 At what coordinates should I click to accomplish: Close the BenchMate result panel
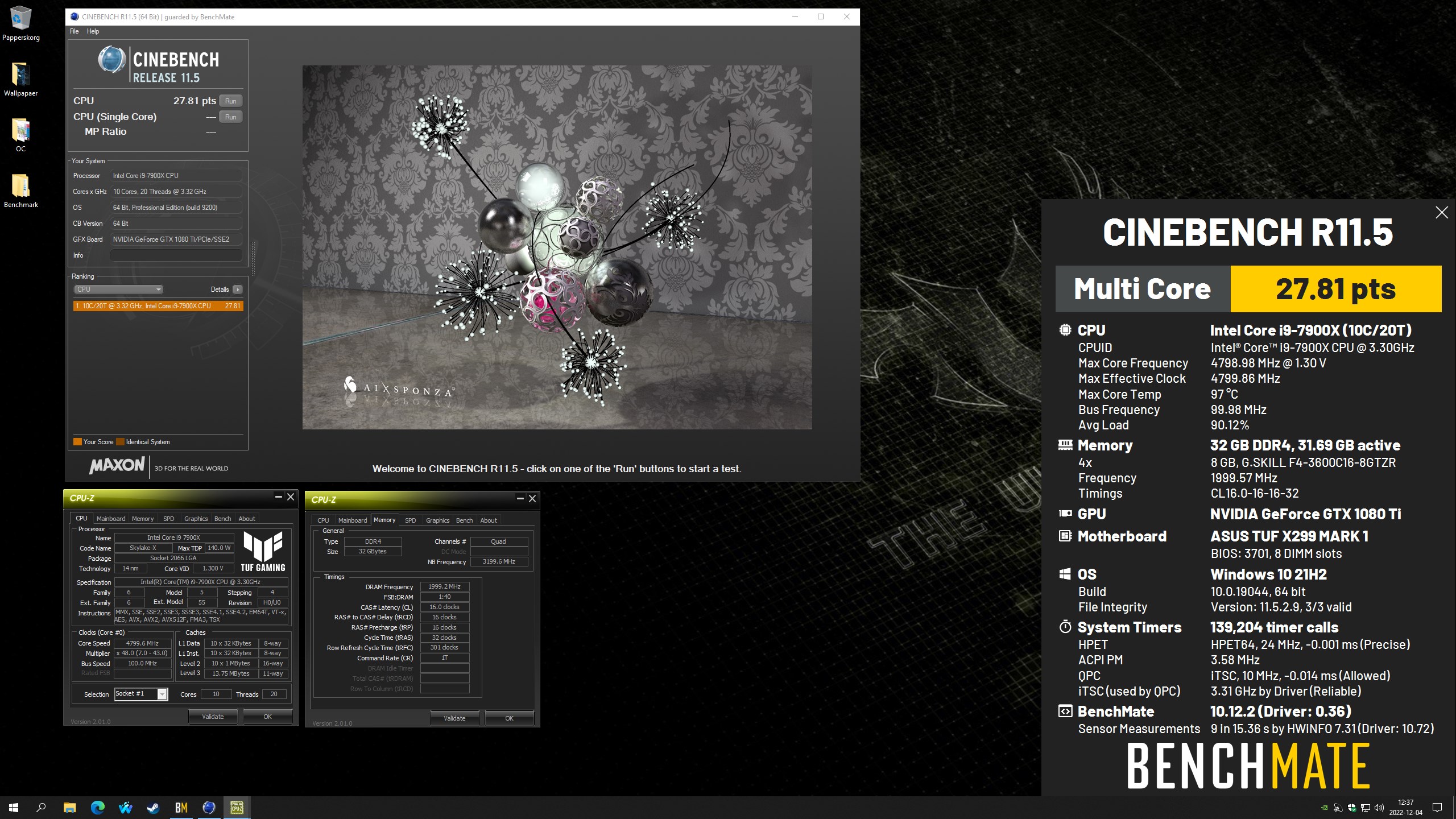tap(1442, 212)
